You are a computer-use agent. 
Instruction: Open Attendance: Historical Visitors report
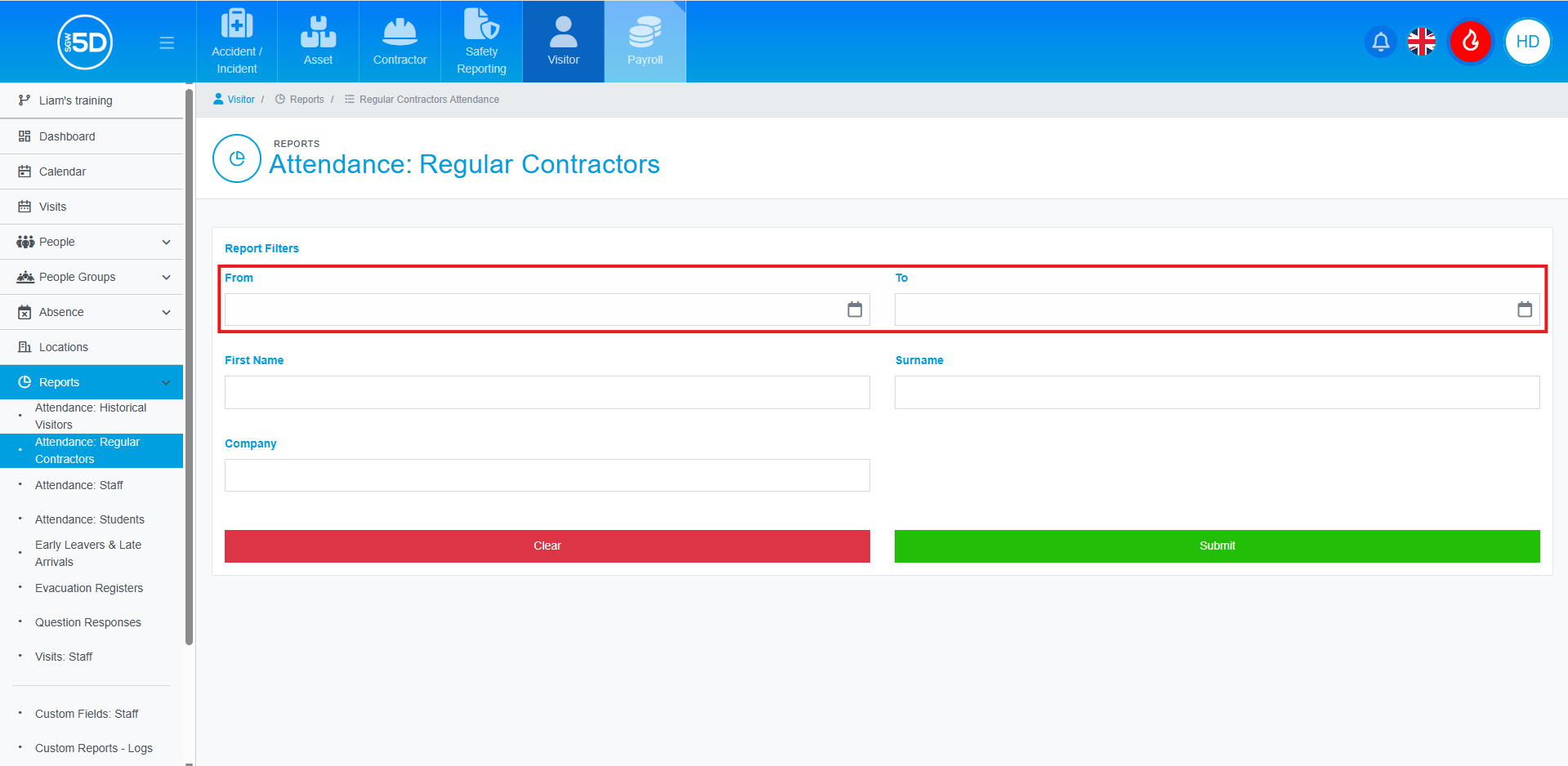[x=92, y=416]
